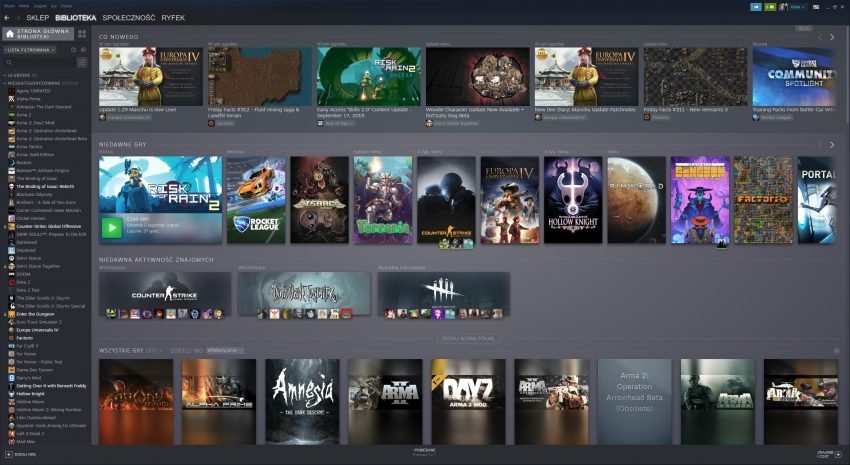Viewport: 850px width, 465px height.
Task: Select Alpha Prime in the game list
Action: pyautogui.click(x=28, y=99)
